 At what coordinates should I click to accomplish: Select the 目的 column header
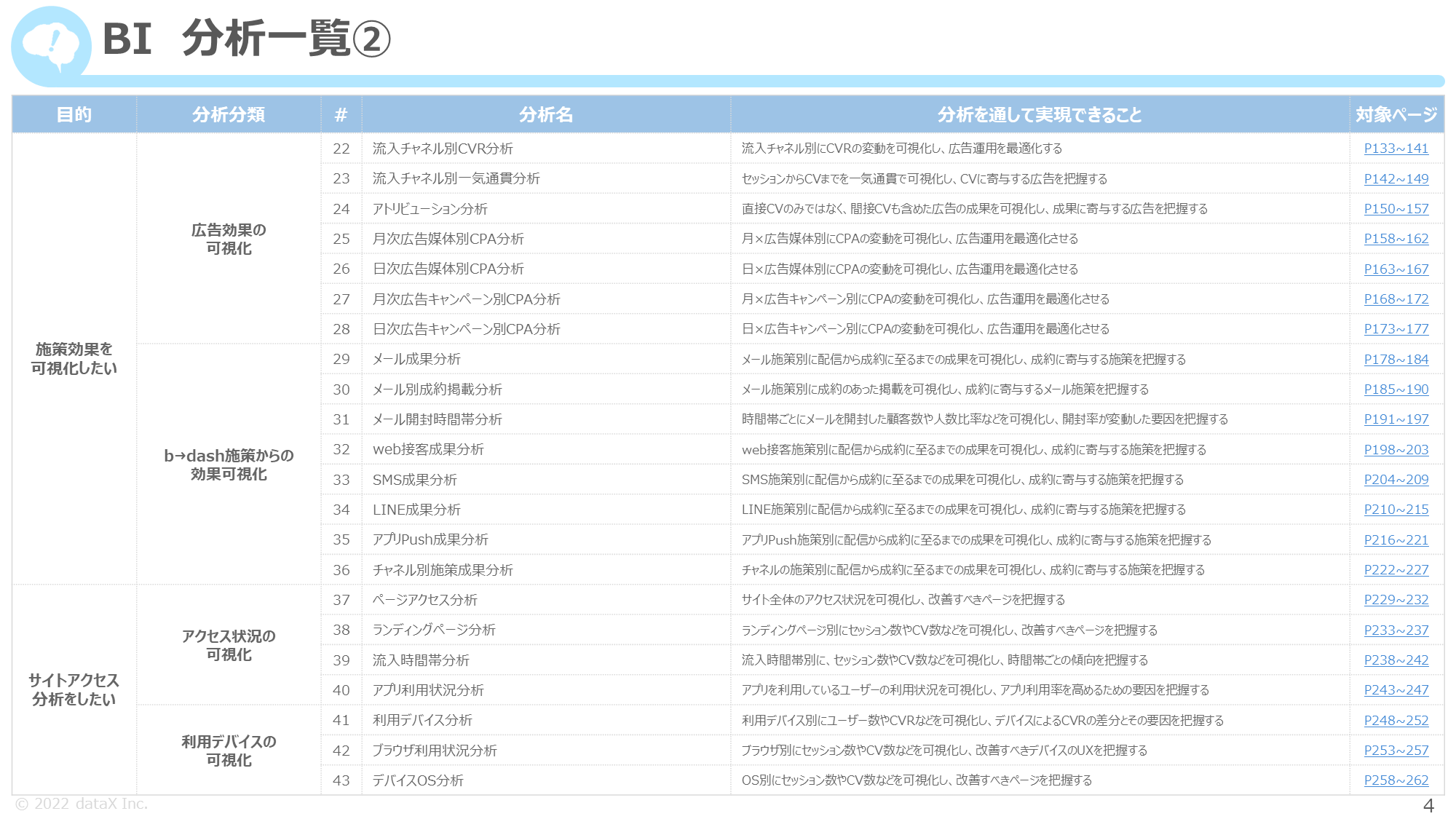pos(74,114)
